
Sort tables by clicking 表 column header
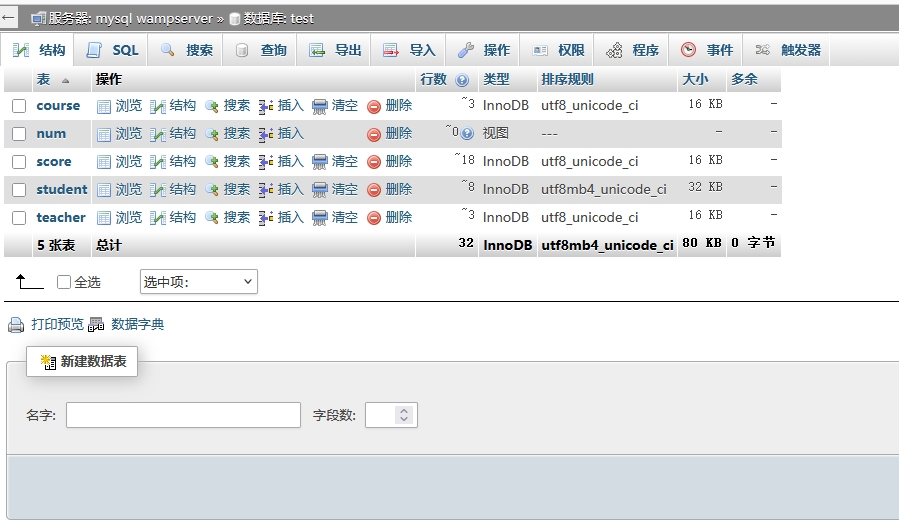coord(44,80)
